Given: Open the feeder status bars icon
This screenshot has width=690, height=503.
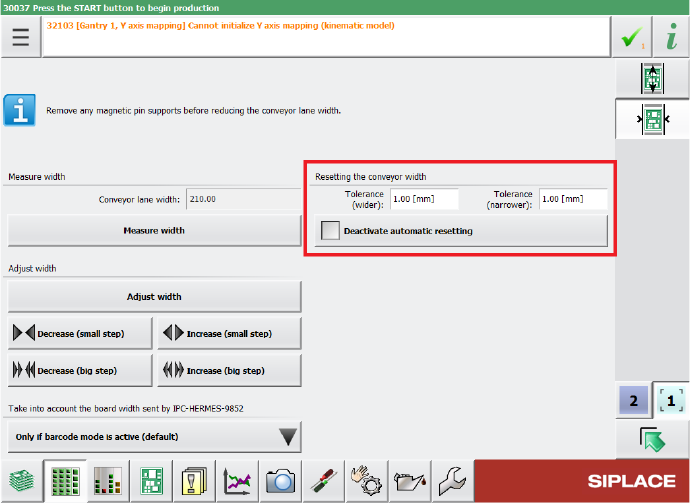Looking at the screenshot, I should [x=108, y=481].
